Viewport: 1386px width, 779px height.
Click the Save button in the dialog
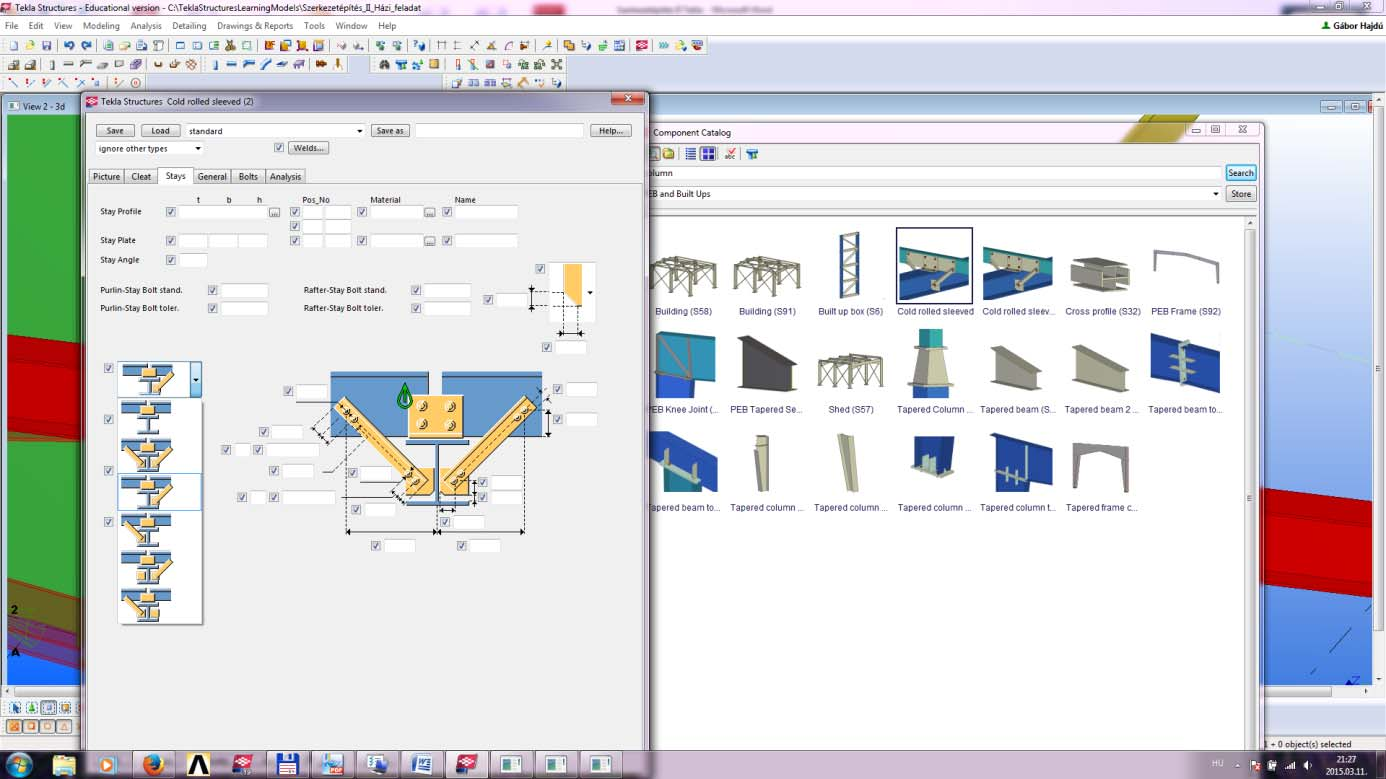(x=115, y=131)
